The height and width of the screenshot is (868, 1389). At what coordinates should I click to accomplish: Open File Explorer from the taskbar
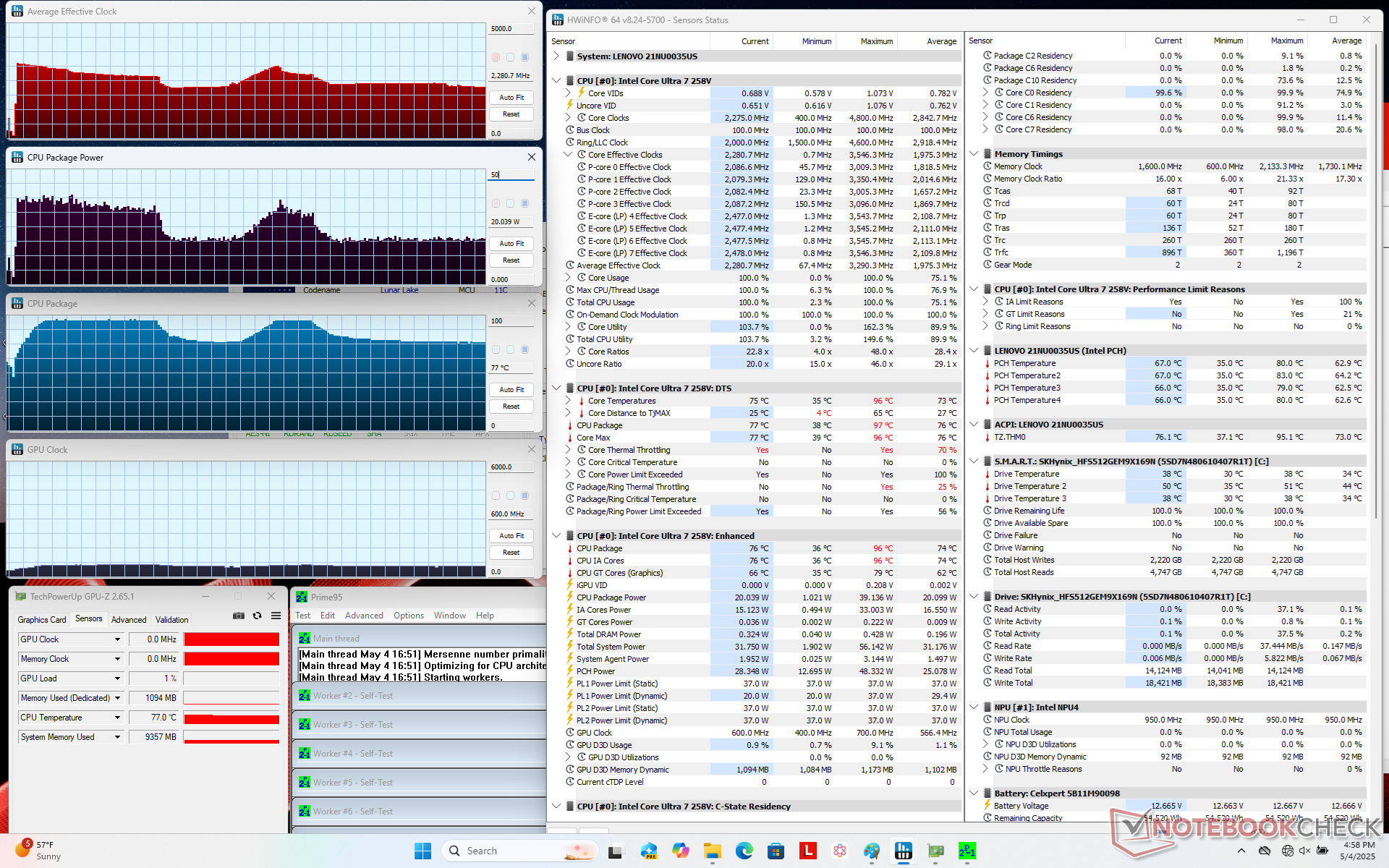pyautogui.click(x=712, y=851)
